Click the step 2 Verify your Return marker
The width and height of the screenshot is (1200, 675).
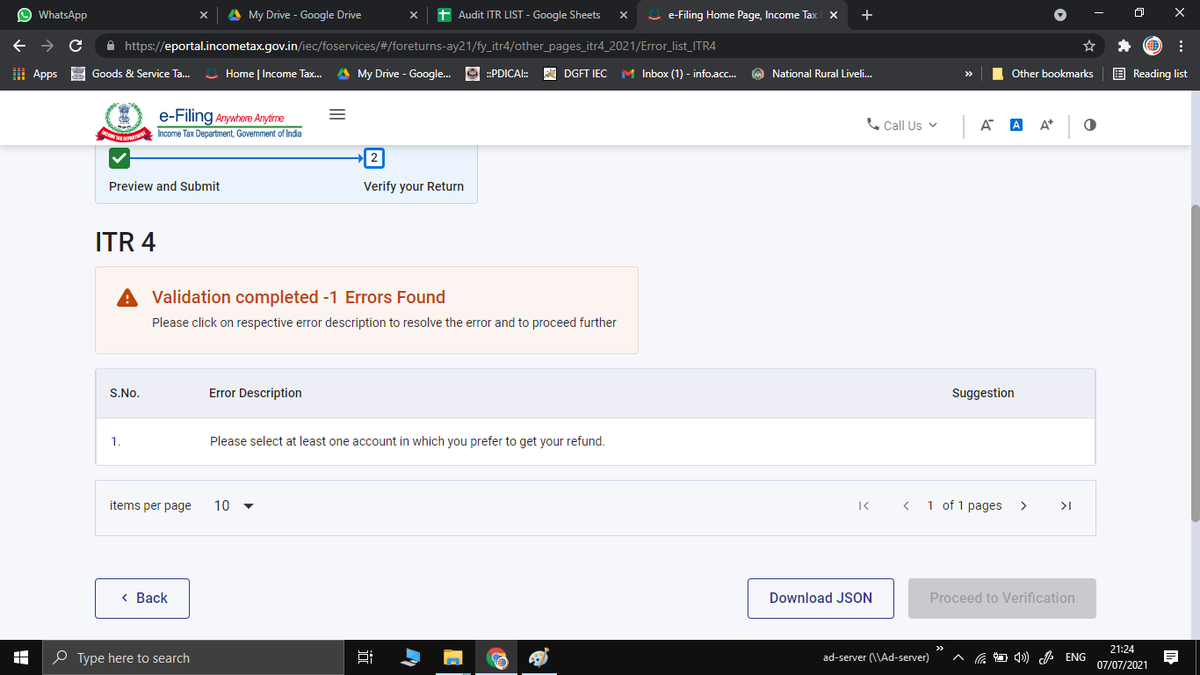click(374, 158)
